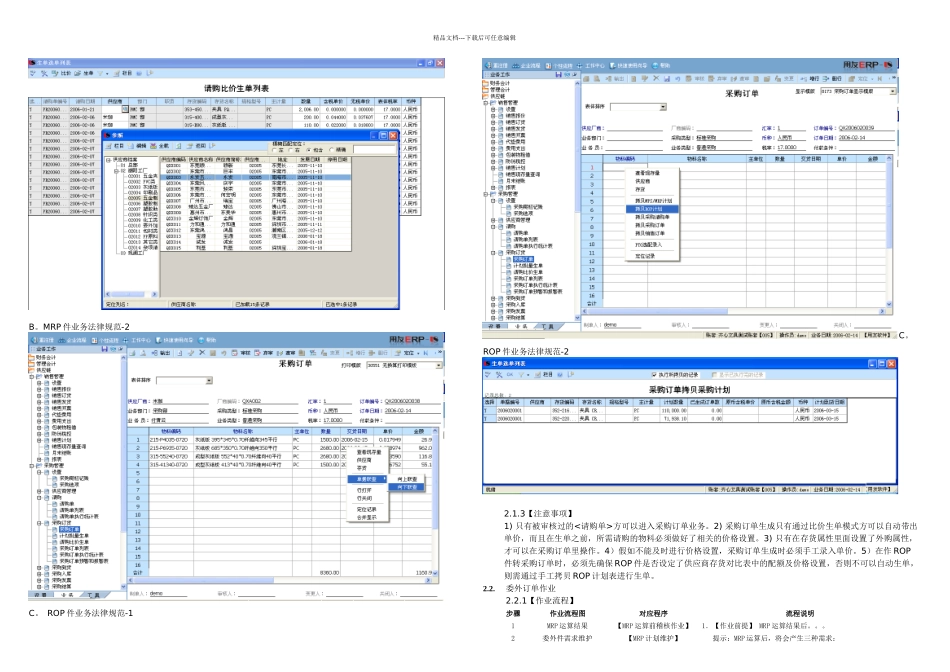Open 打印模版 dropdown in filled 采购订单 window
950x672 pixels.
(x=439, y=365)
